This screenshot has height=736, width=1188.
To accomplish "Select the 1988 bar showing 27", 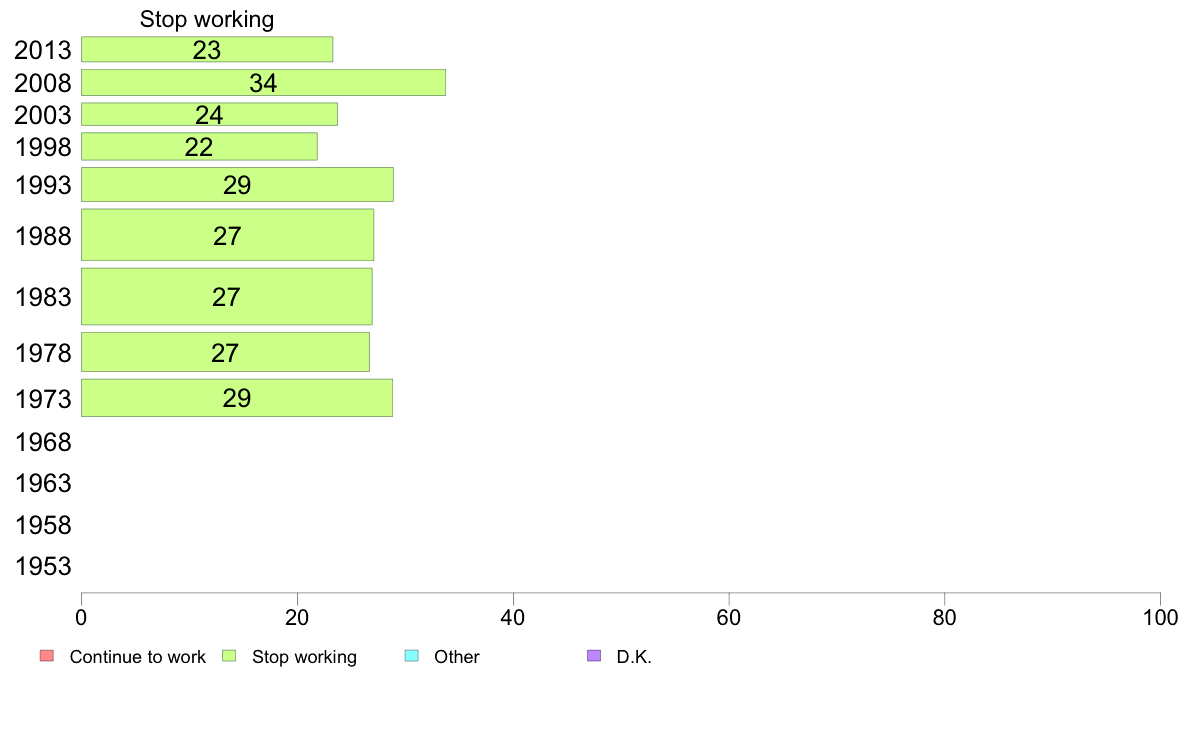I will point(227,235).
